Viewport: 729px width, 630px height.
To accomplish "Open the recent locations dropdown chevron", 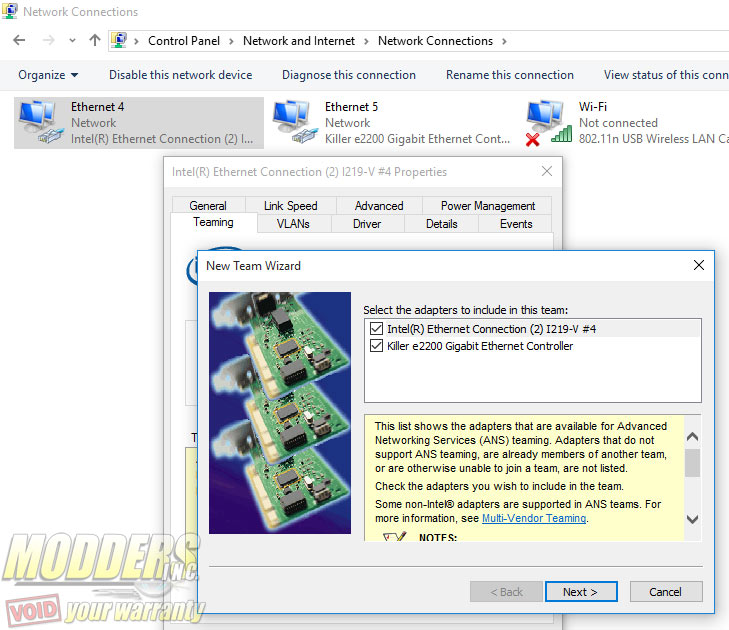I will pos(72,40).
